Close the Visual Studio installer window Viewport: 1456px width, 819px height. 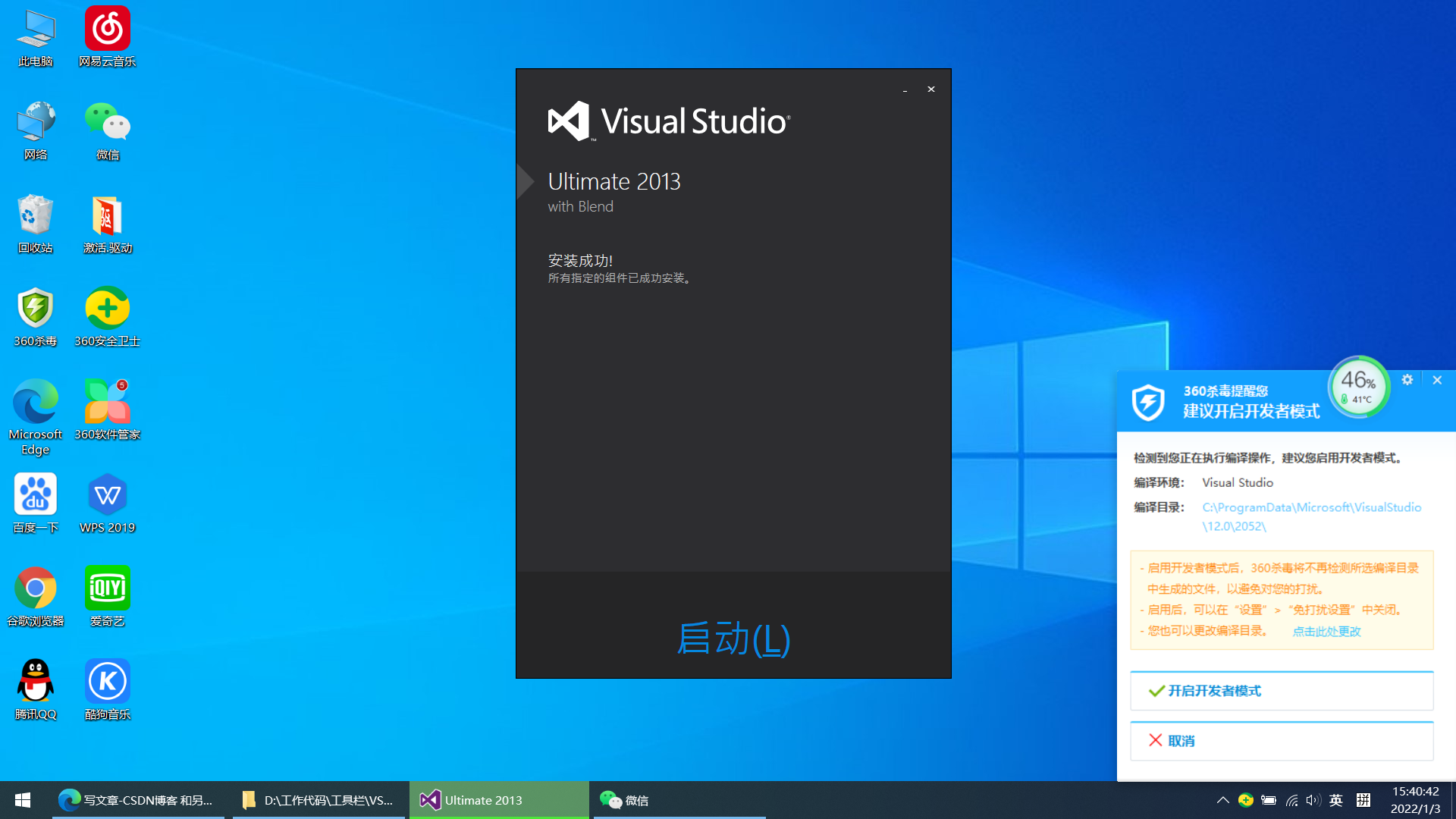point(931,89)
